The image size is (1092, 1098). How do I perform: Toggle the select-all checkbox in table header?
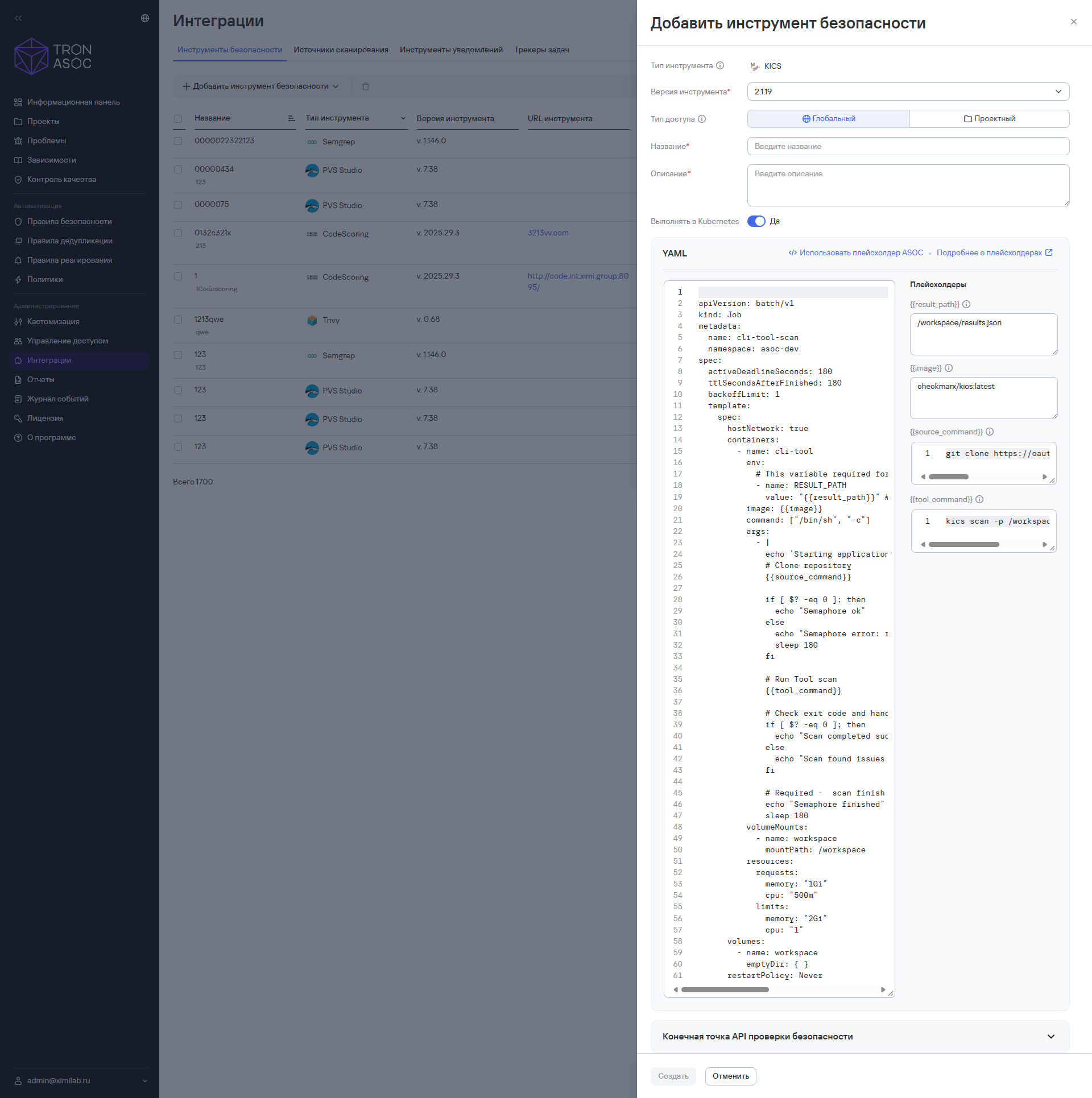tap(178, 119)
